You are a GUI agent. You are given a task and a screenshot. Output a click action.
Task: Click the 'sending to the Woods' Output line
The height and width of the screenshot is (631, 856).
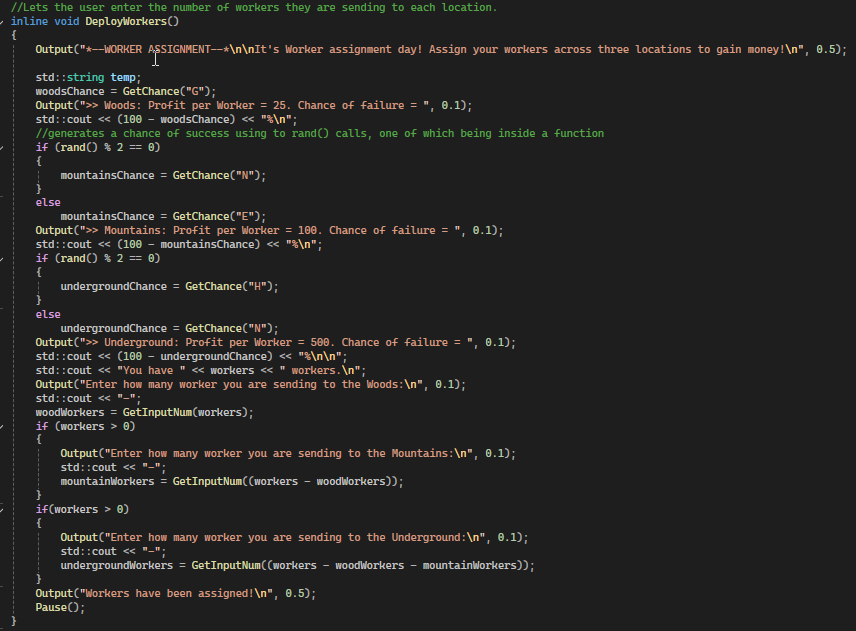point(251,384)
